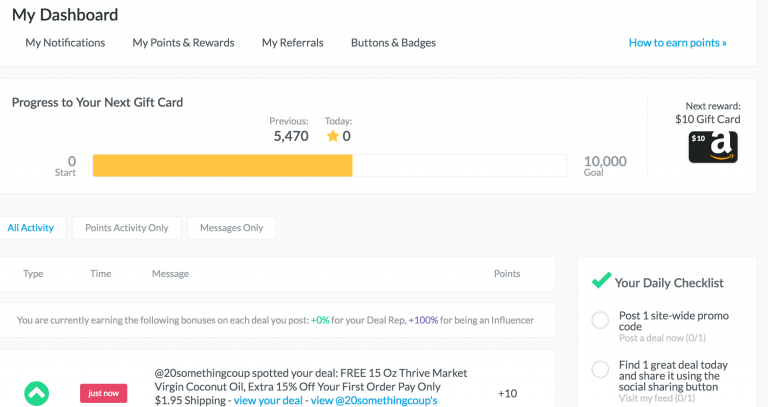The image size is (768, 407).
Task: Open the @20somethingcoup's profile link
Action: pyautogui.click(x=375, y=400)
